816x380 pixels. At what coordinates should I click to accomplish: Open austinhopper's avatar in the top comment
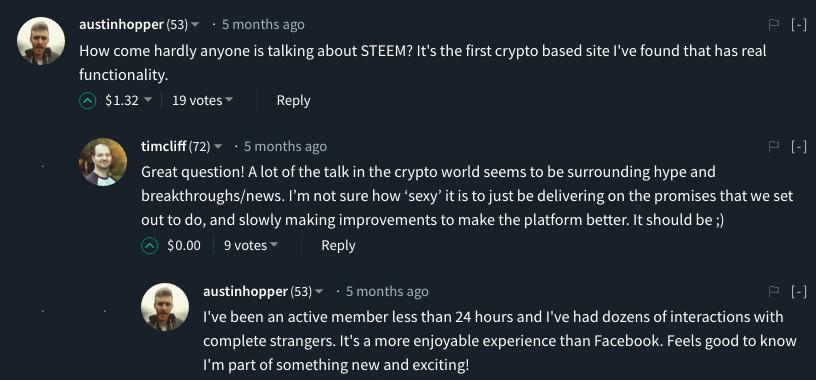click(41, 41)
